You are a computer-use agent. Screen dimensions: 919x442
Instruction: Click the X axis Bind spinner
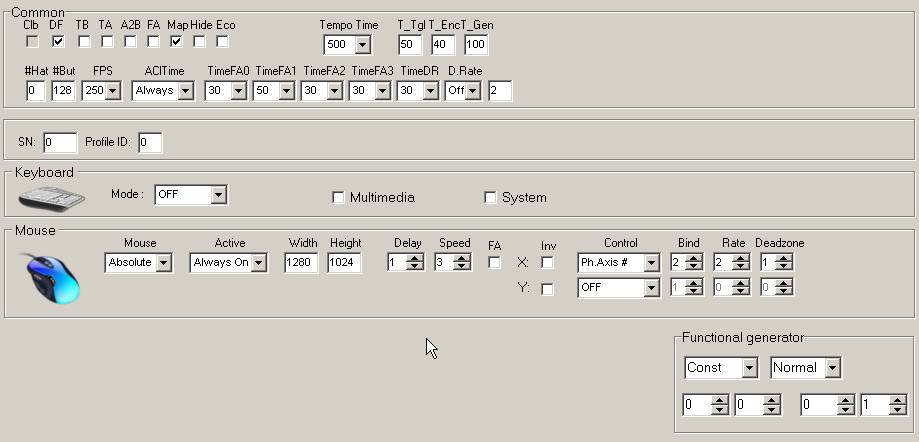(x=687, y=263)
